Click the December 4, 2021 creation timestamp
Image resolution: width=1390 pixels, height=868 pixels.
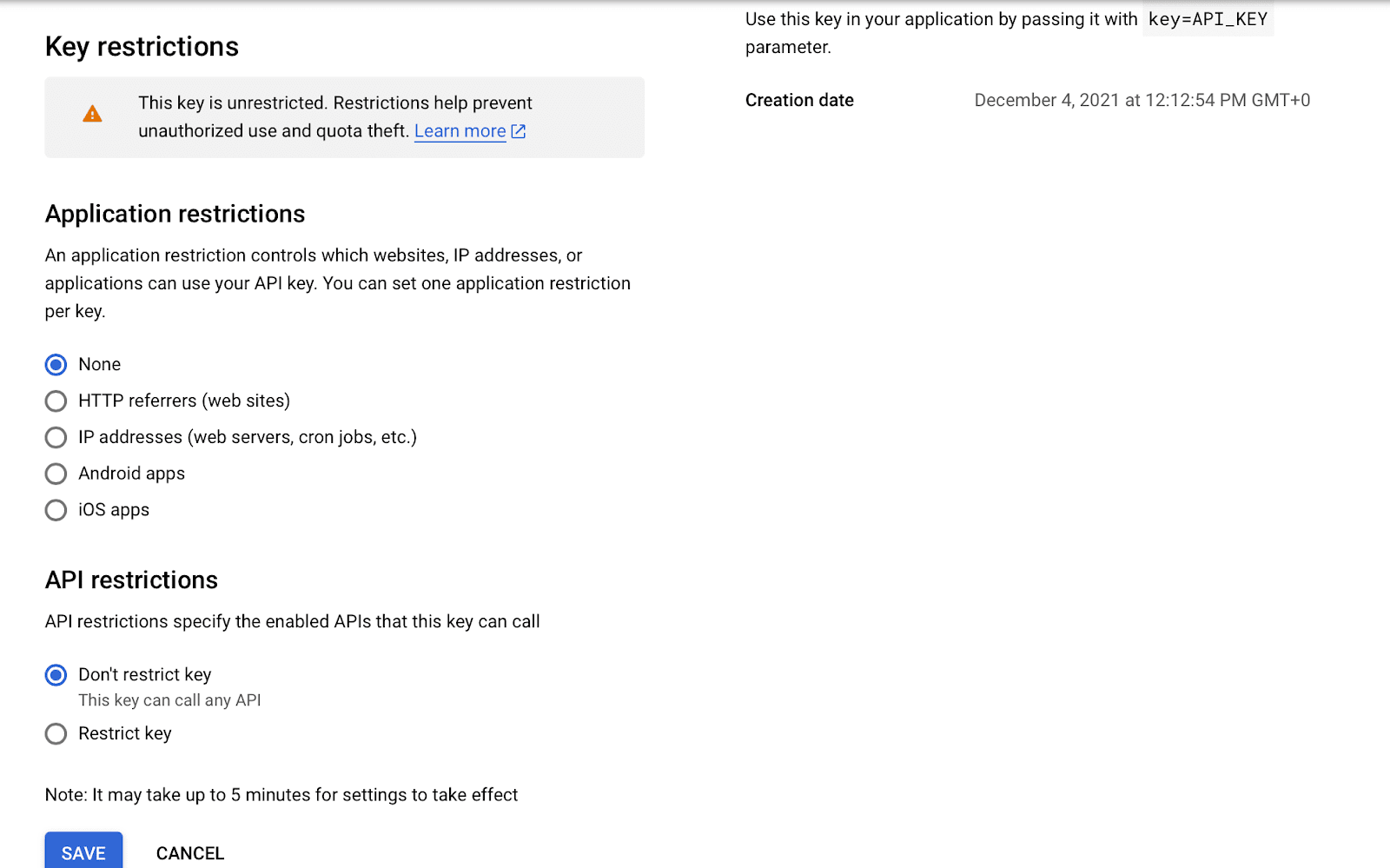click(x=1142, y=100)
